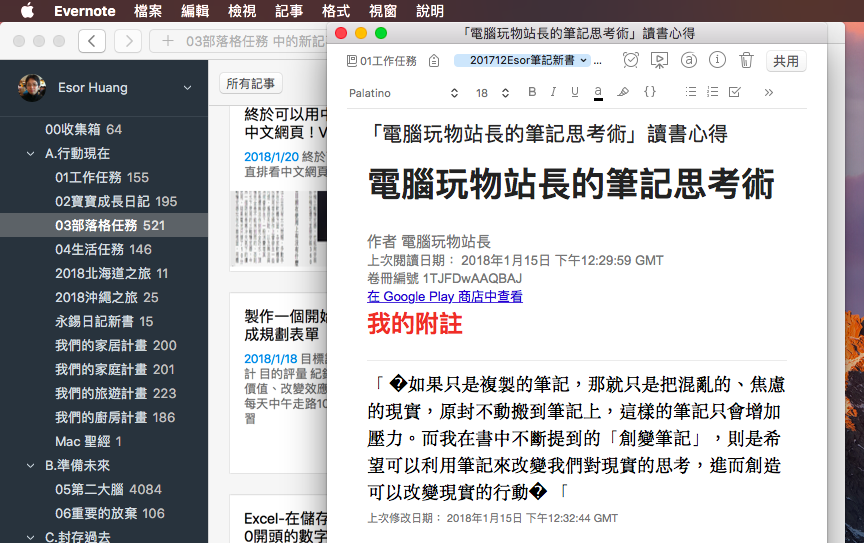Open the 我們的家庭計畫 notebook
Image resolution: width=864 pixels, height=543 pixels.
104,369
